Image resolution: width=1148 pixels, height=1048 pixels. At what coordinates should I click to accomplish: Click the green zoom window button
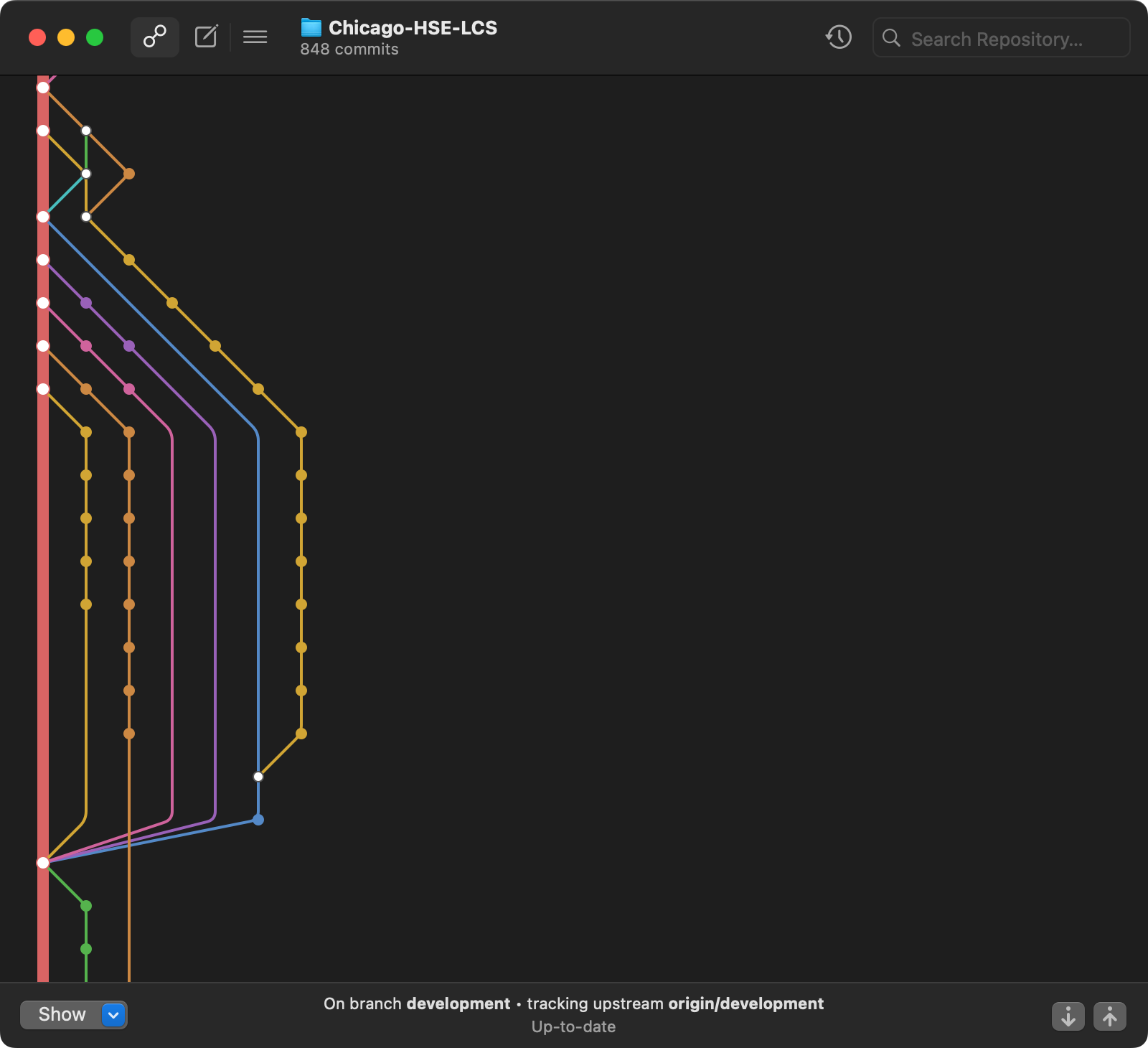coord(95,37)
